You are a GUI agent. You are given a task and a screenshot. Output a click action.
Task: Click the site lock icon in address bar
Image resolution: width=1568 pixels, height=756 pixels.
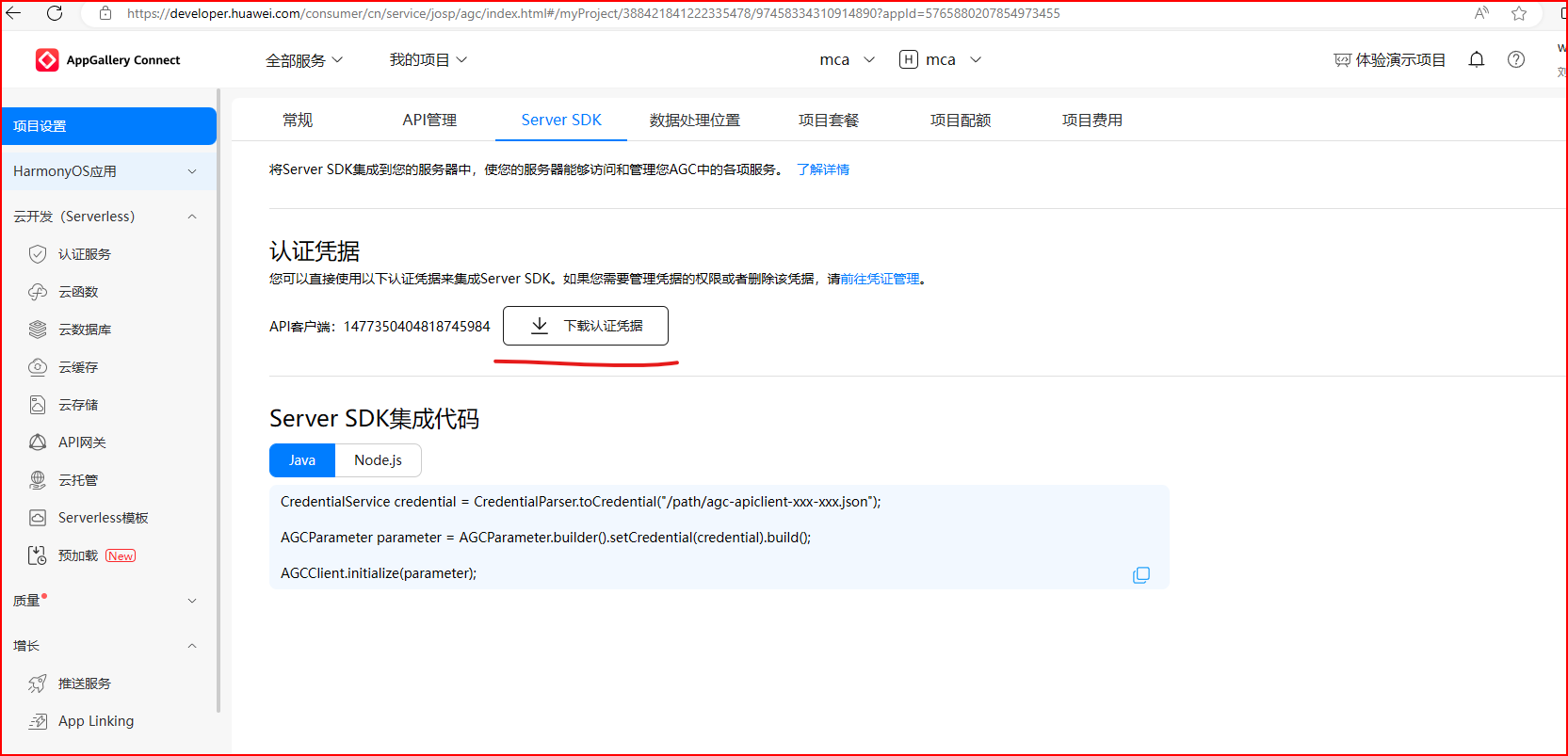[x=105, y=13]
